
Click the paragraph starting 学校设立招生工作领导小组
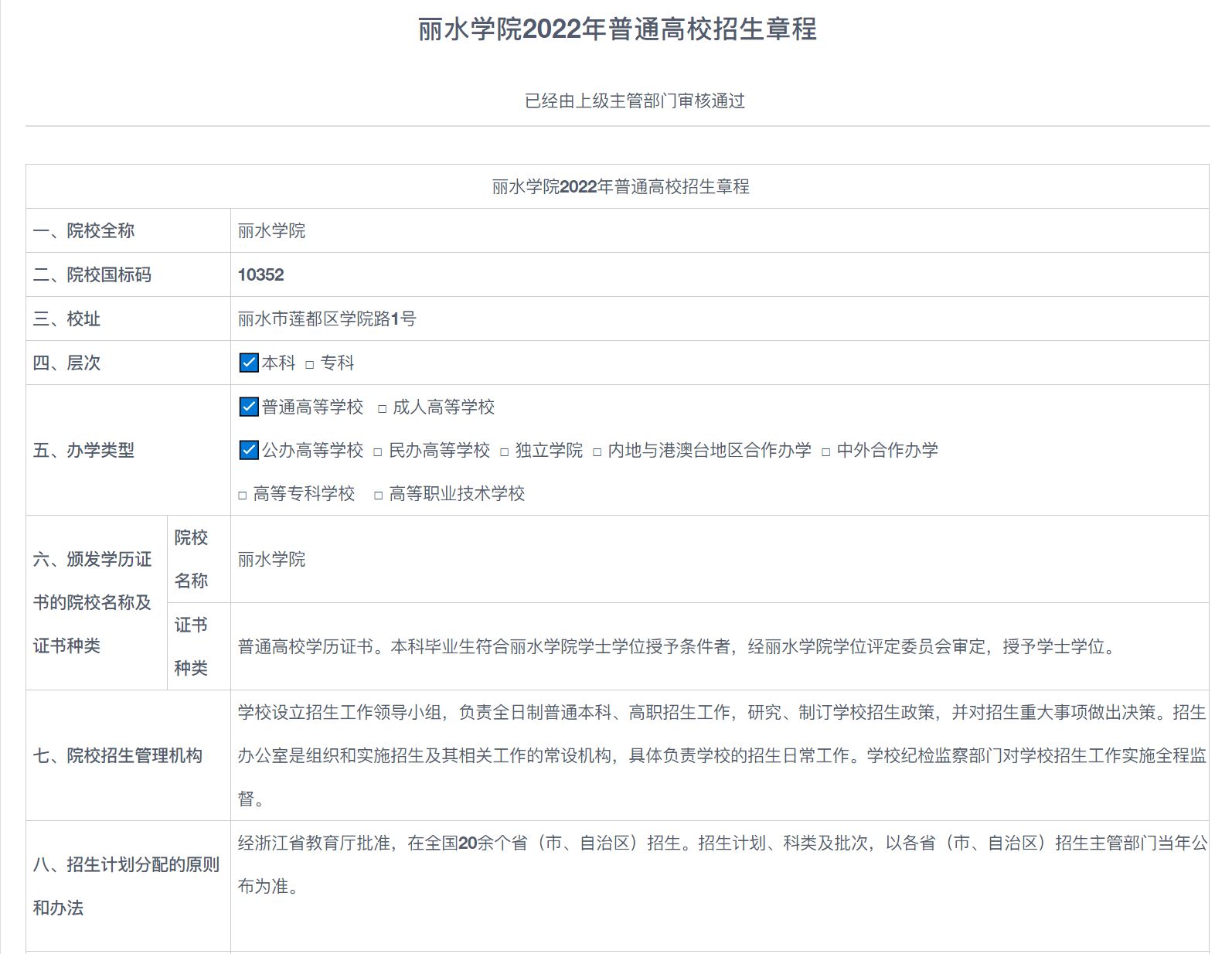[x=722, y=755]
